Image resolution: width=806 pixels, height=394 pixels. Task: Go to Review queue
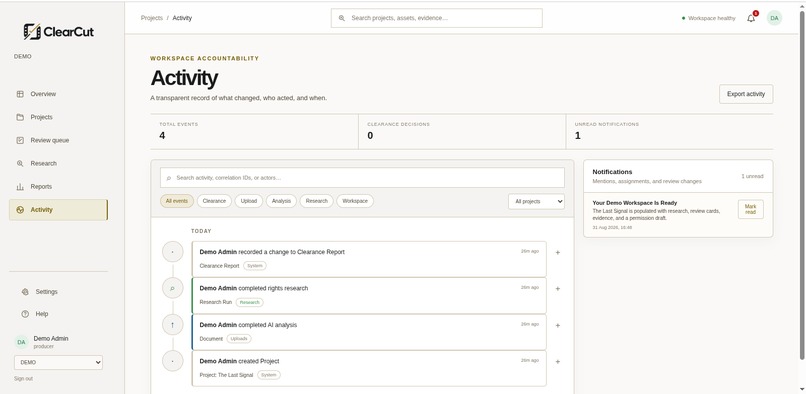click(x=58, y=140)
